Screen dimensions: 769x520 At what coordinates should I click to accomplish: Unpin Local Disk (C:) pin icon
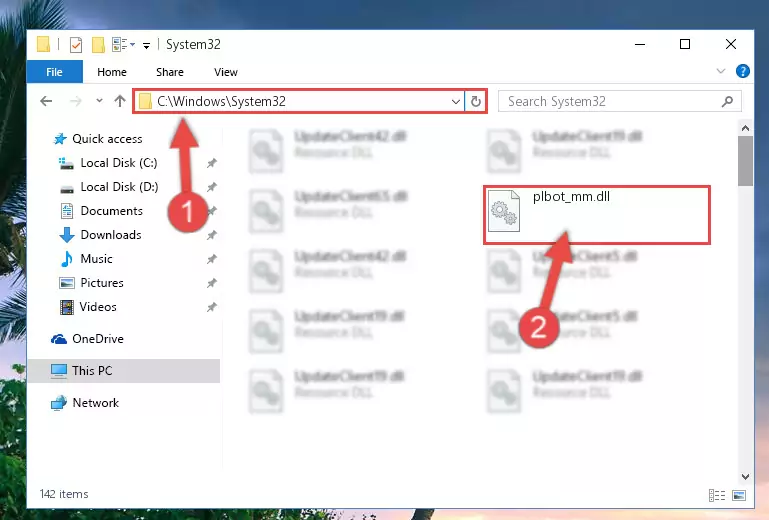(211, 163)
